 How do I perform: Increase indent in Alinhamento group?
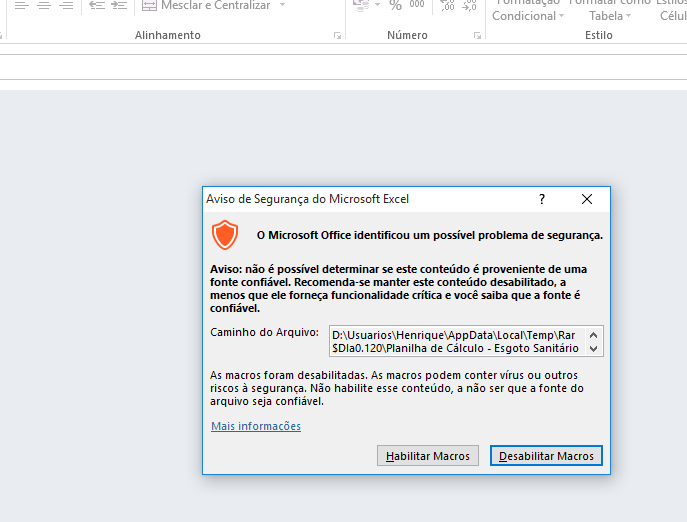(119, 5)
